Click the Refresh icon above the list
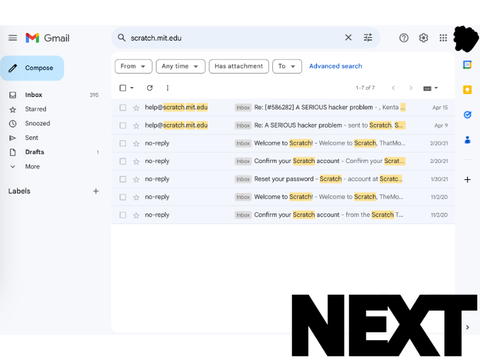This screenshot has width=480, height=360. point(150,88)
